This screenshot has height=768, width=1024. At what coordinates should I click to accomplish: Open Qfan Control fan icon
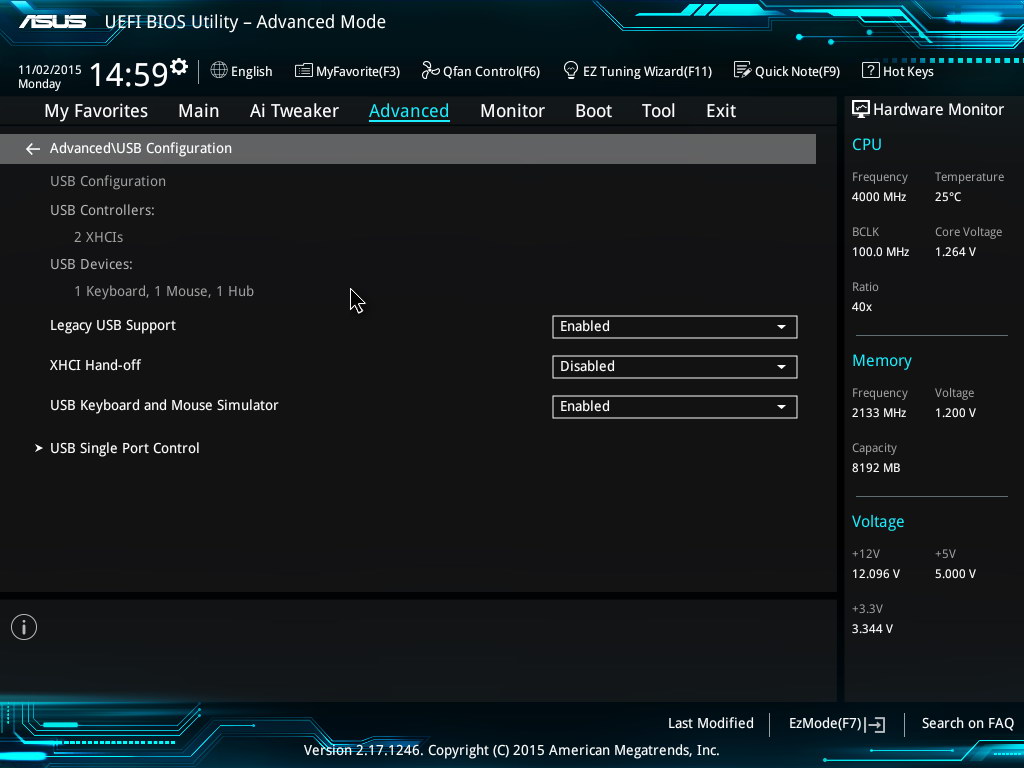click(430, 71)
